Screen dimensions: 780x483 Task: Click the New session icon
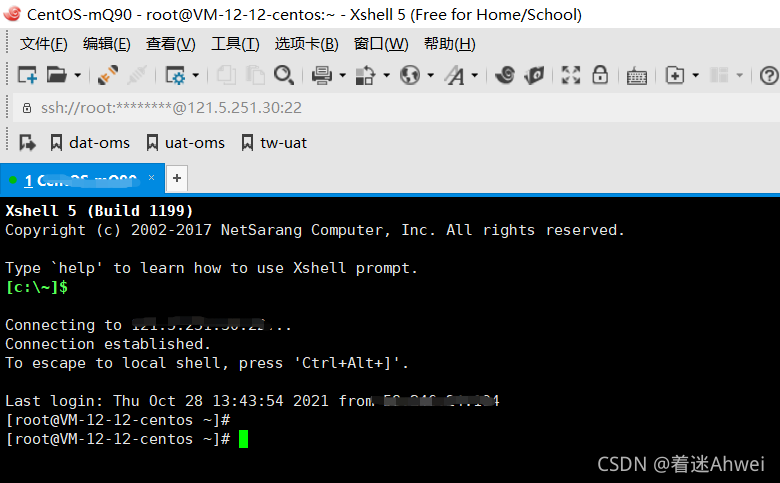[27, 76]
